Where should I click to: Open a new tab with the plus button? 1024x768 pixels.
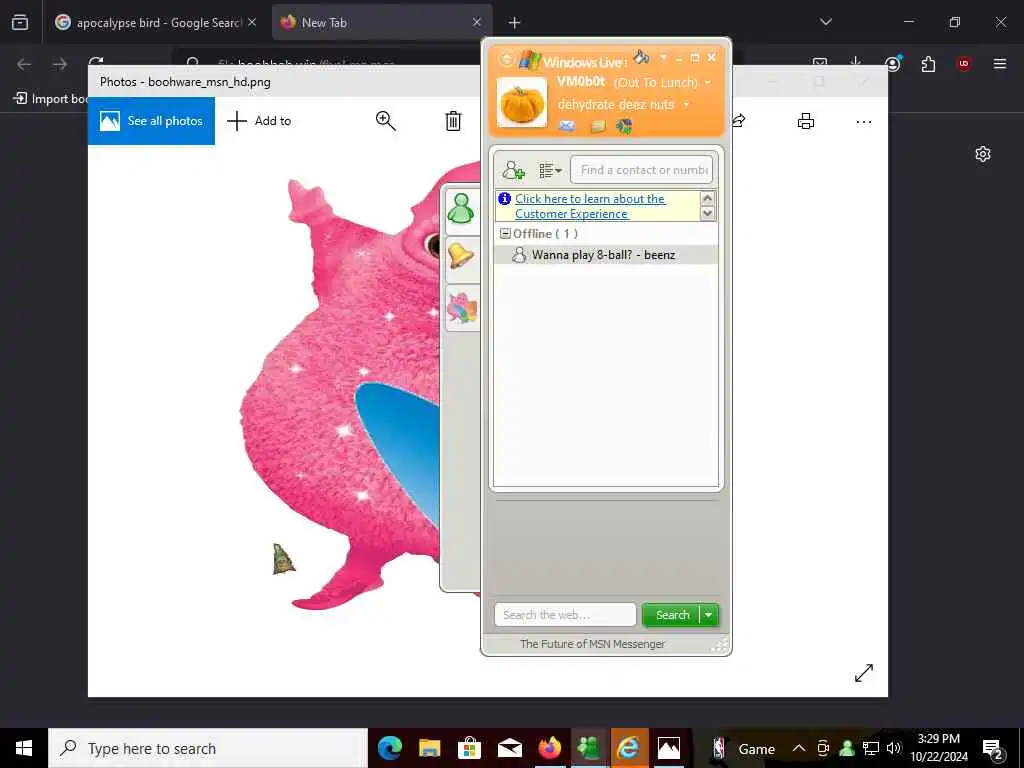[514, 23]
